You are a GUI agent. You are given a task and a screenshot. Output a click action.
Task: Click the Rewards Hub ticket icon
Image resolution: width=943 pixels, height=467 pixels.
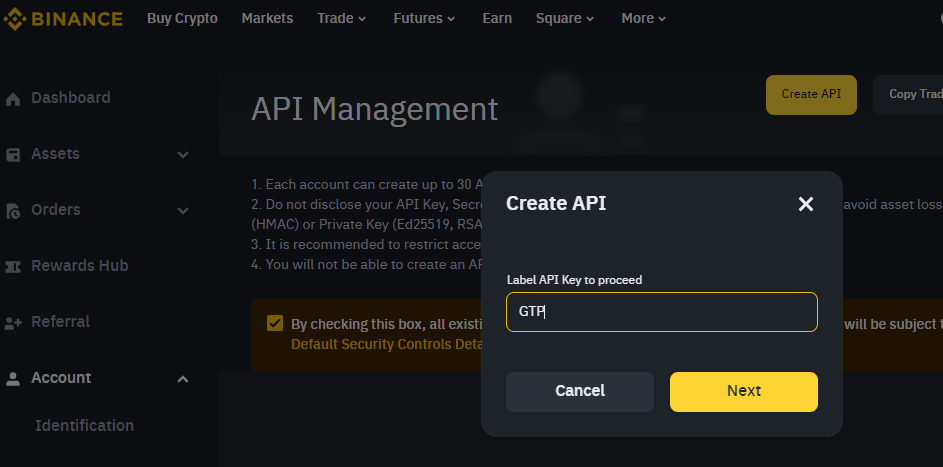13,267
